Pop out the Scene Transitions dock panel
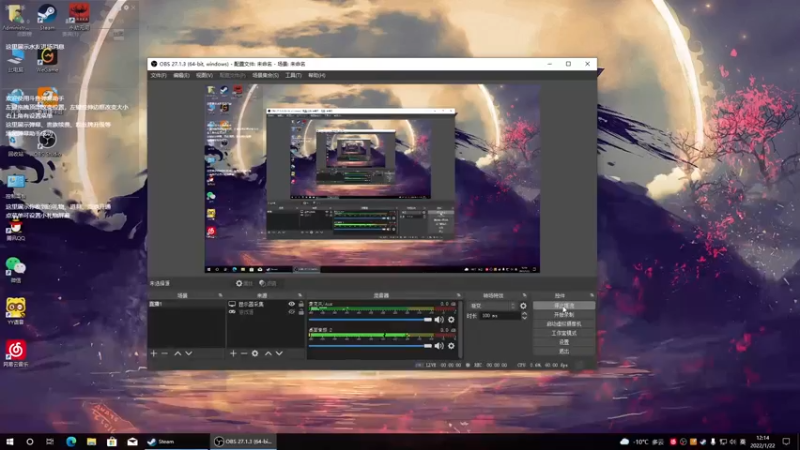This screenshot has width=800, height=450. pos(524,295)
